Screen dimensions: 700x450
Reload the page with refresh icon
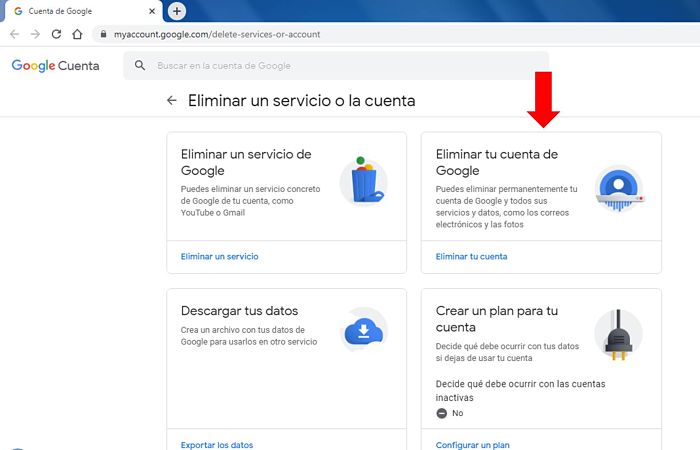(x=56, y=34)
